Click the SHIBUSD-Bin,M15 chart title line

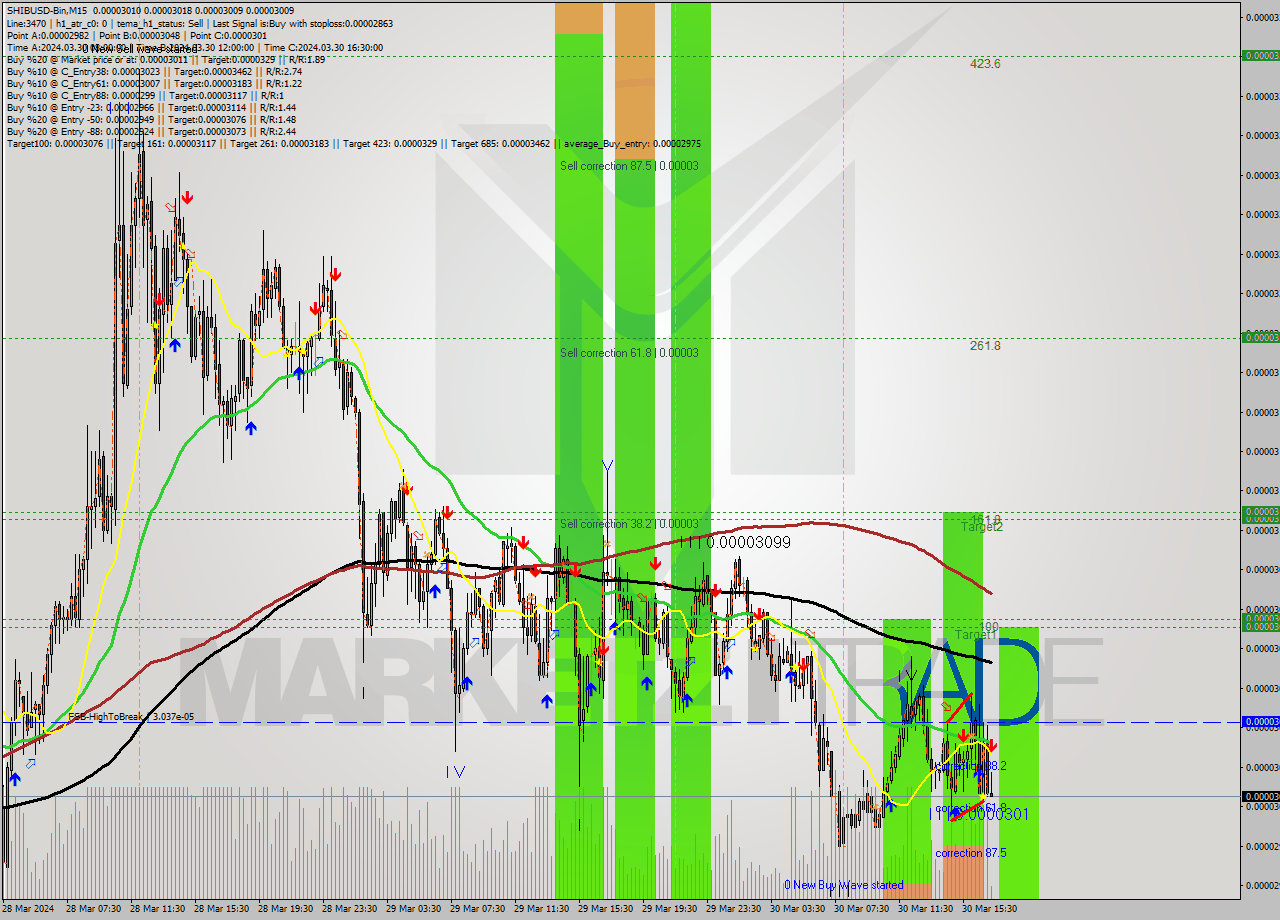(x=150, y=10)
